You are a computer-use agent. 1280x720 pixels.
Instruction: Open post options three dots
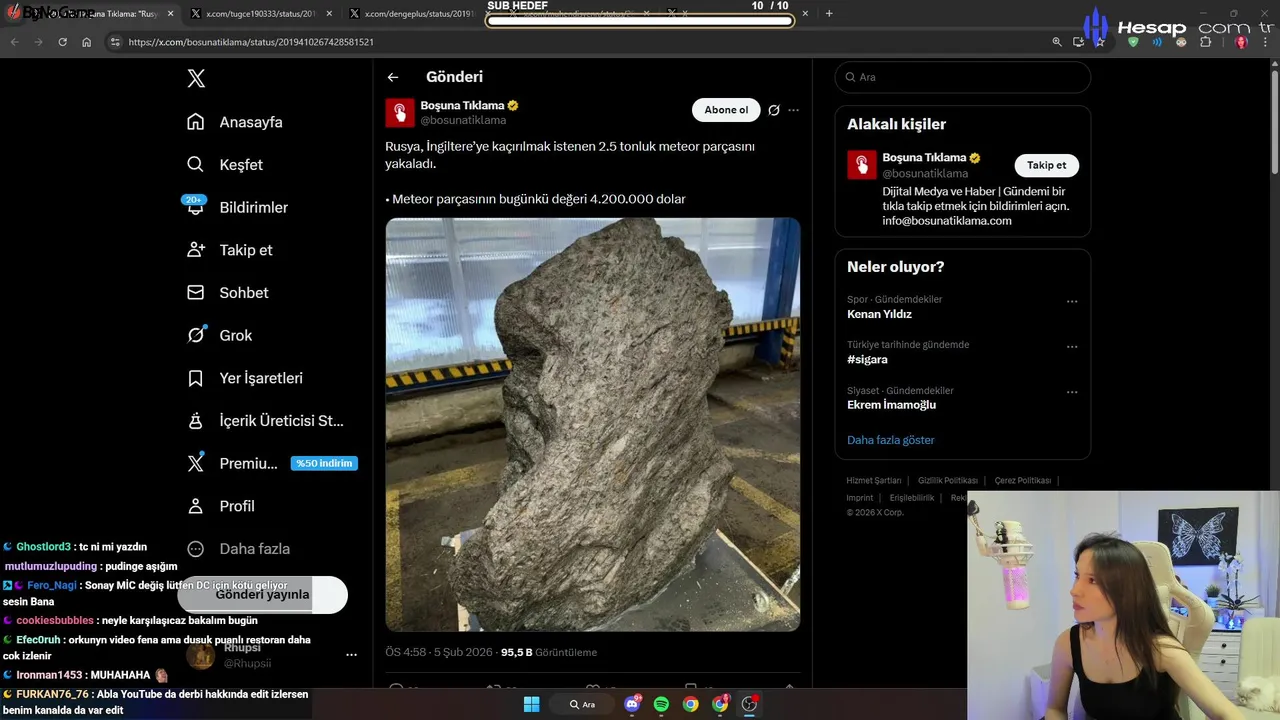794,110
